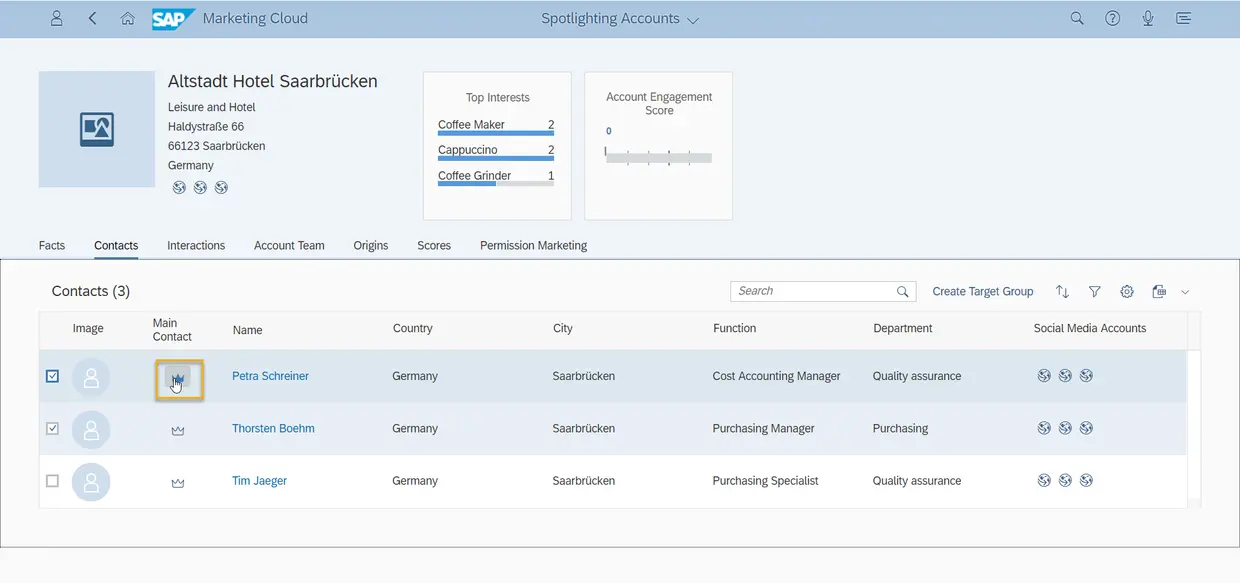1240x583 pixels.
Task: Open the contacts sort icon
Action: (x=1062, y=291)
